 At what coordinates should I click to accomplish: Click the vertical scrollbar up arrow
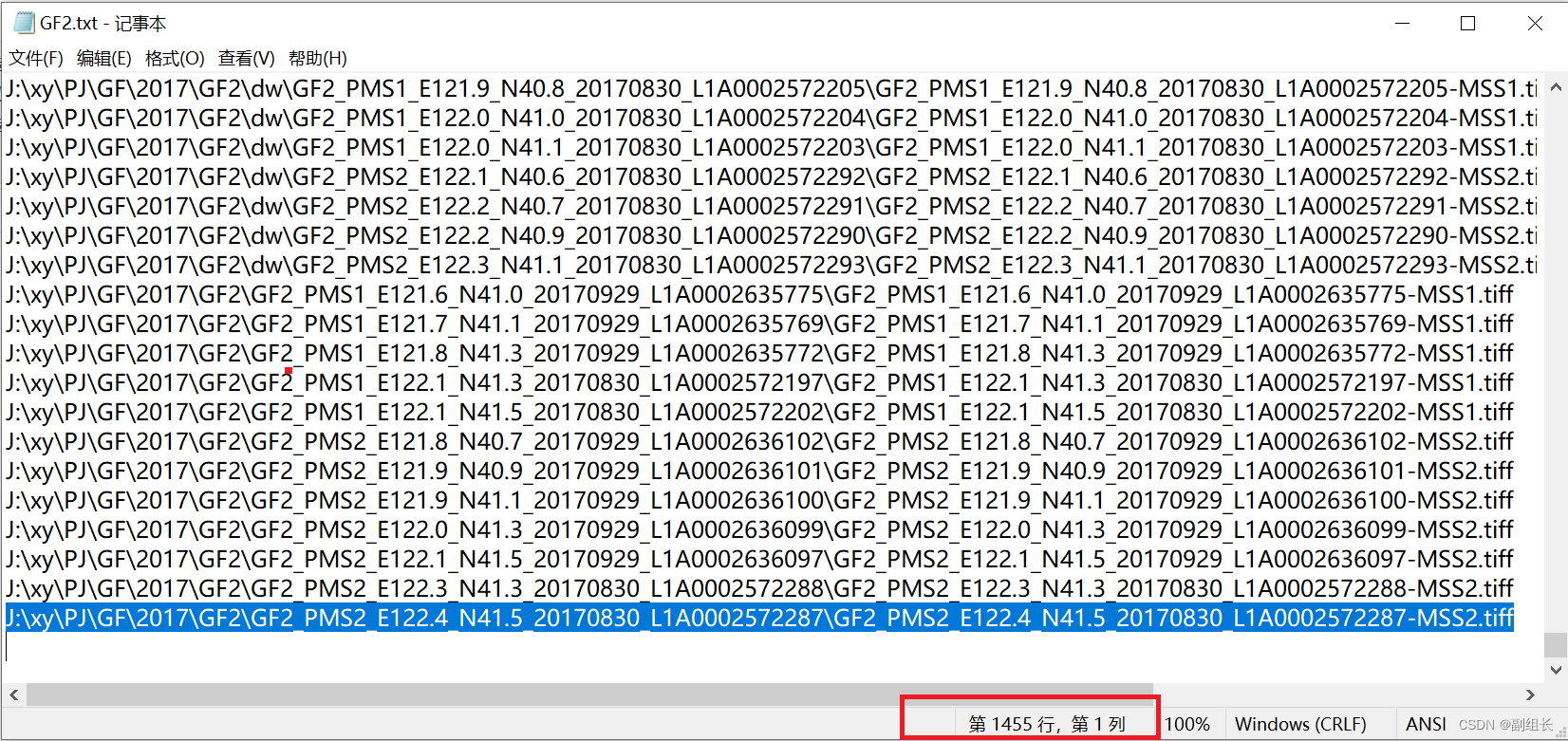[1556, 87]
